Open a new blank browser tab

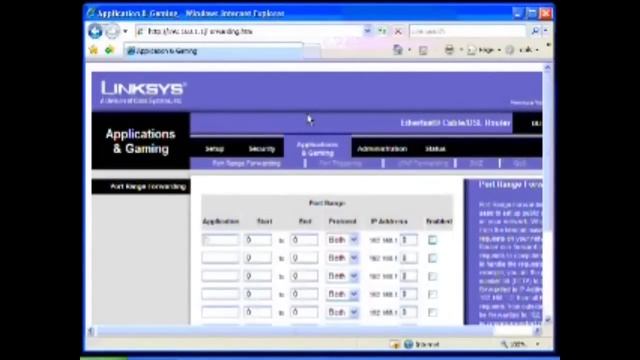pyautogui.click(x=312, y=51)
